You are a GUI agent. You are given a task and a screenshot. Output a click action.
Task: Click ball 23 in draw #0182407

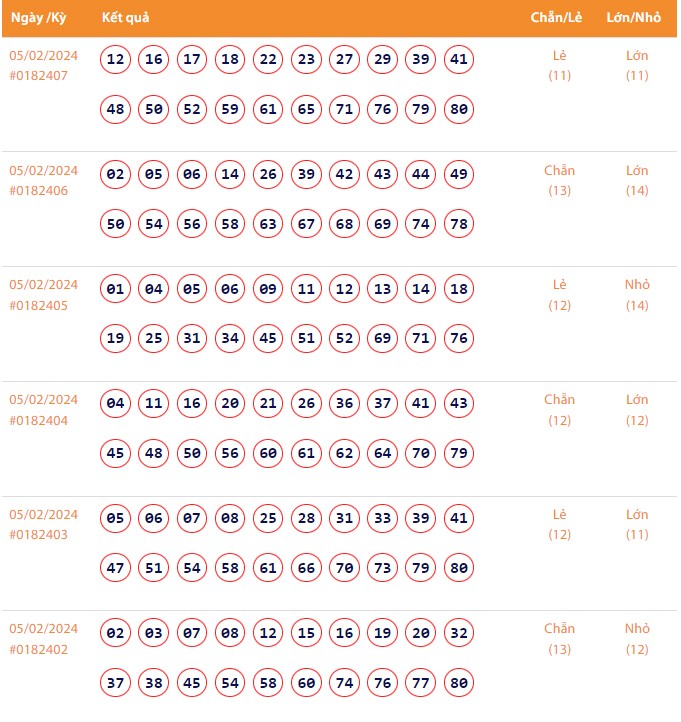[306, 60]
